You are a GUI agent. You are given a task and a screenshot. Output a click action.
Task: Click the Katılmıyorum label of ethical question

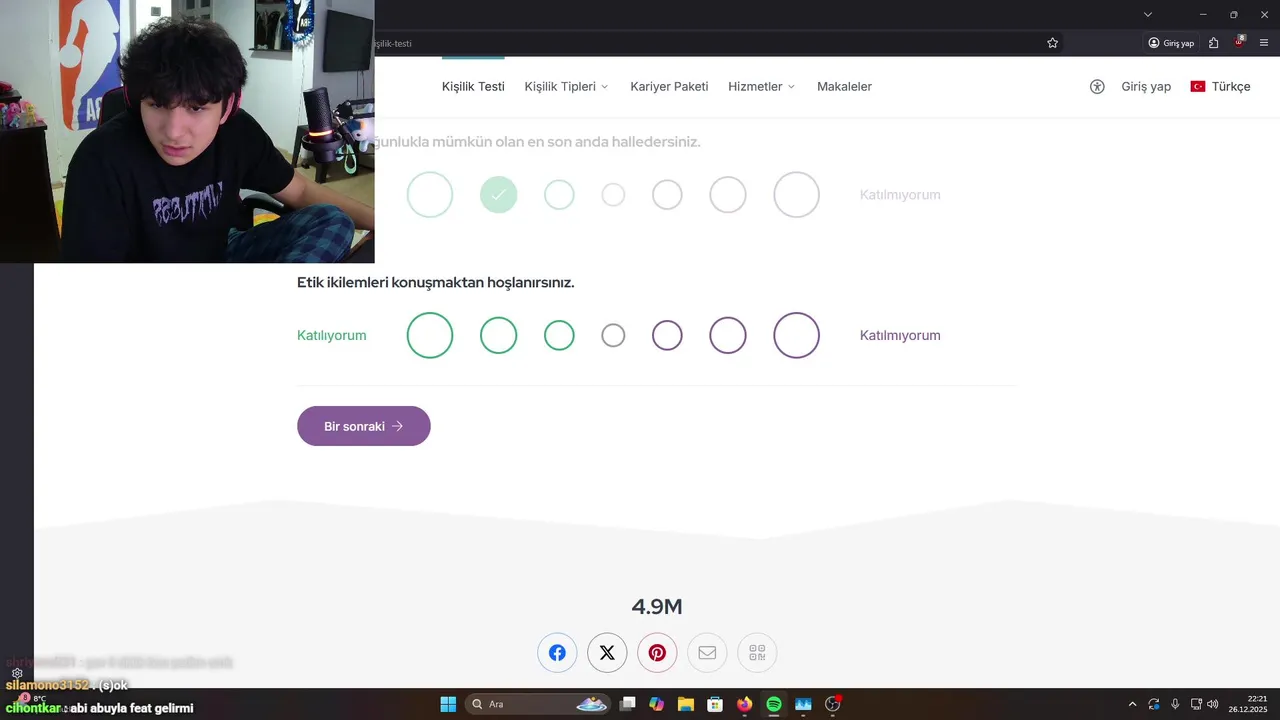coord(900,335)
